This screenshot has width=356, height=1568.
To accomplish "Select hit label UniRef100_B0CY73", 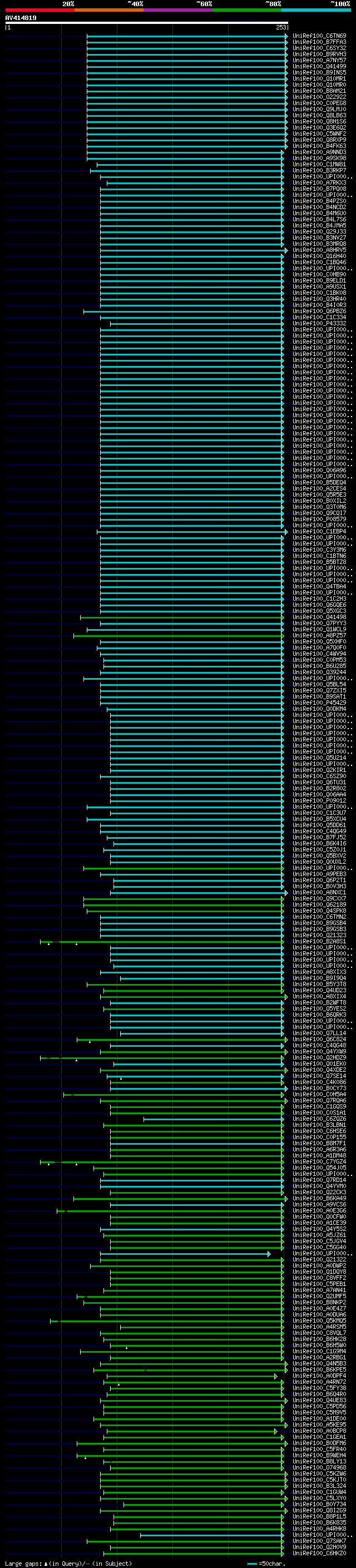I will (319, 1089).
